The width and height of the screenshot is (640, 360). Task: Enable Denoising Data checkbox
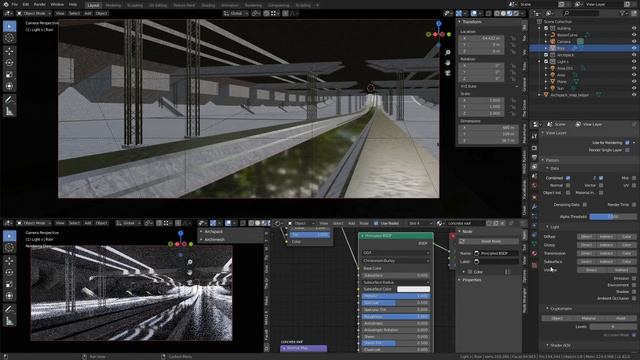pos(585,204)
